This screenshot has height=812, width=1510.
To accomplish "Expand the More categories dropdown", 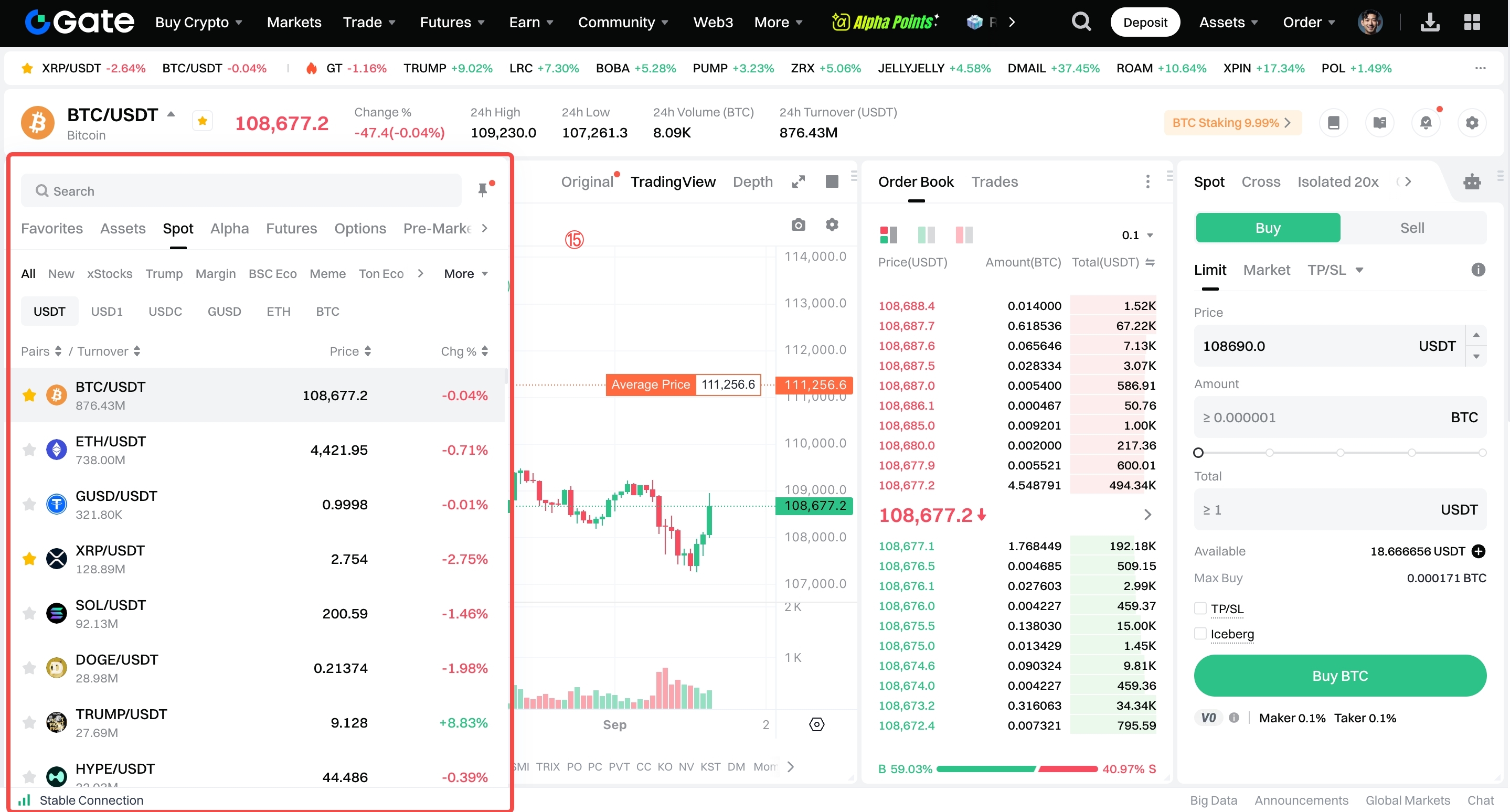I will tap(465, 274).
